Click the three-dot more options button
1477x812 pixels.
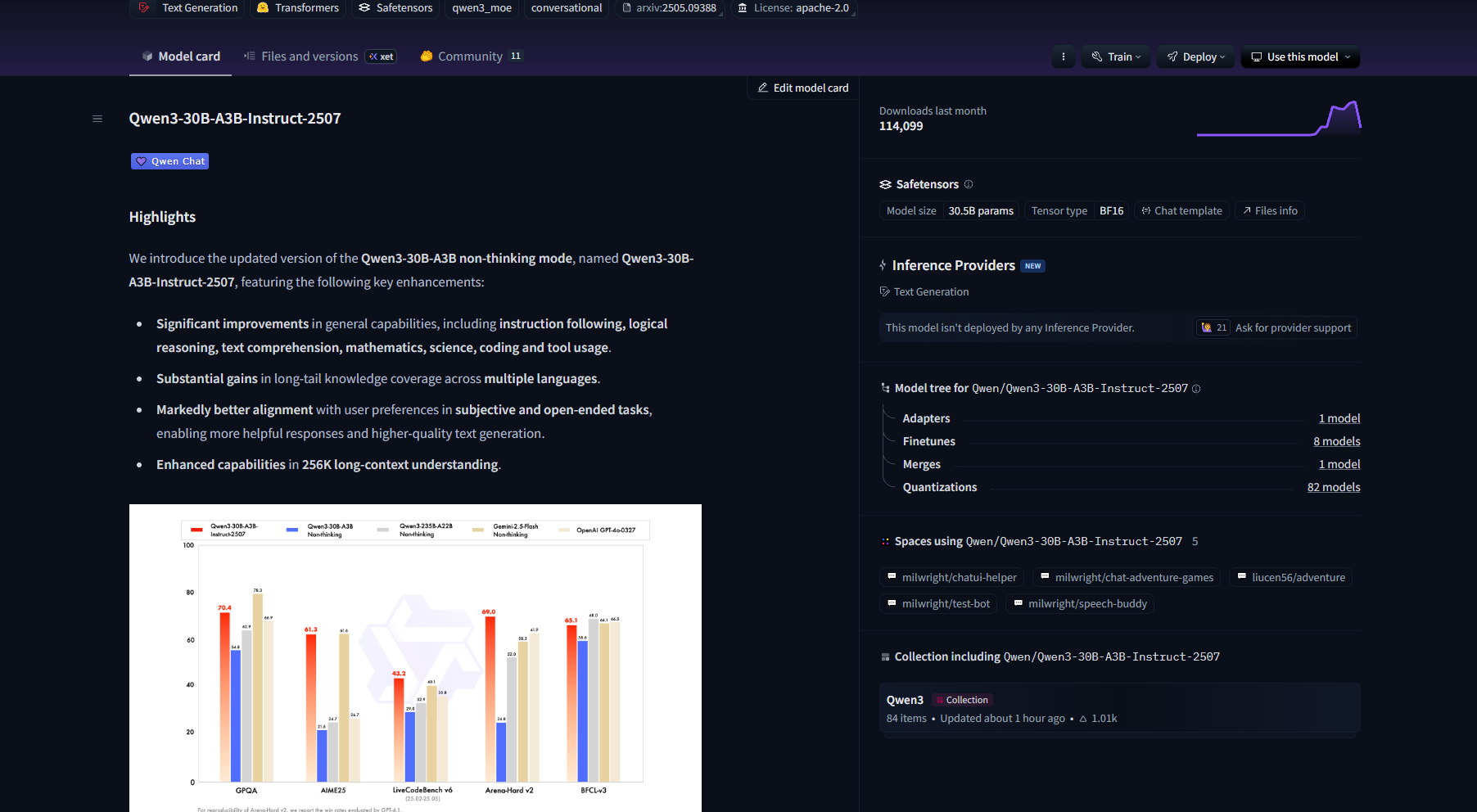[1064, 57]
